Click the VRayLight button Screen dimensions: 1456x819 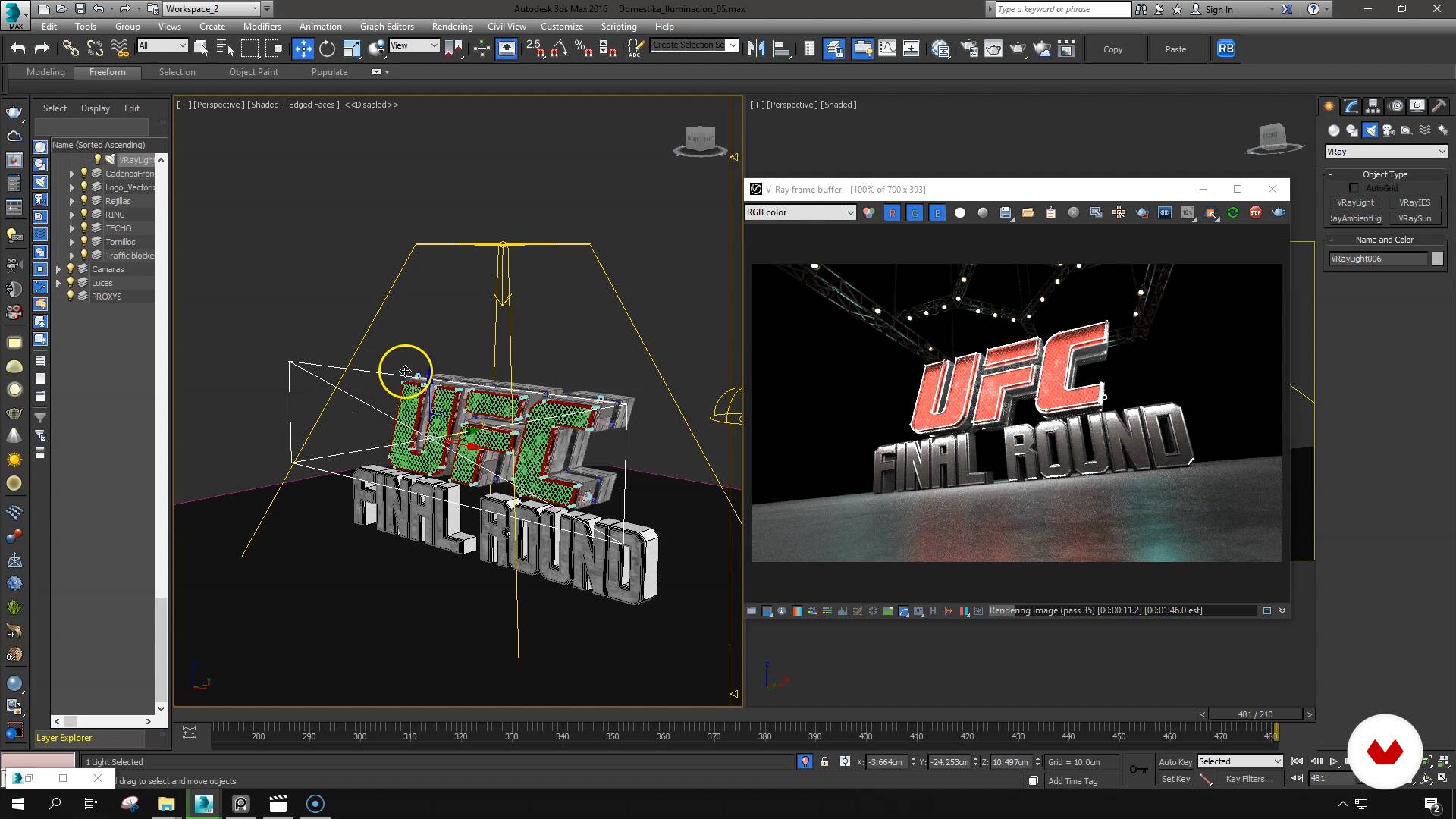(1355, 202)
